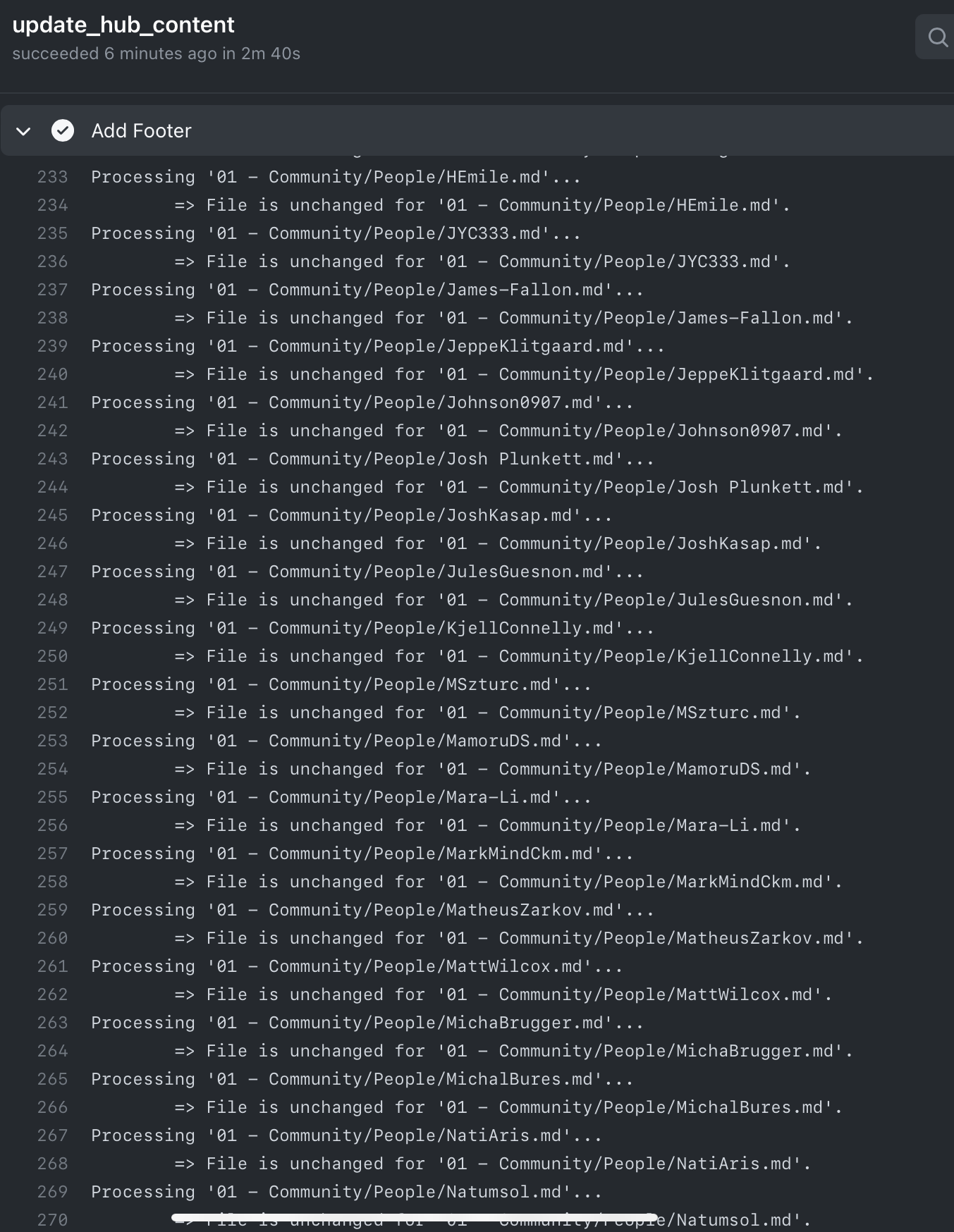Click the 'succeeded 6 minutes ago' timestamp text
The width and height of the screenshot is (954, 1232).
(156, 53)
